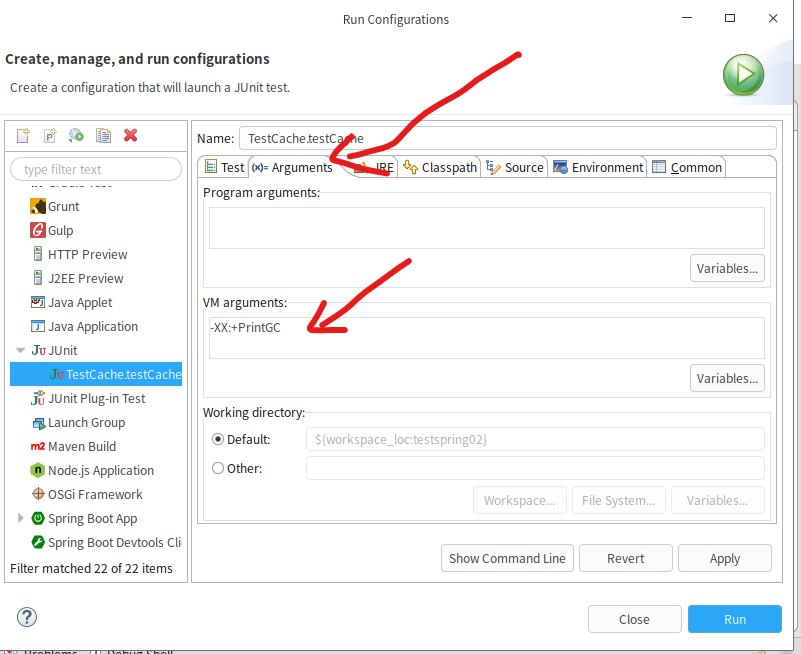Select Launch Group in the list
The height and width of the screenshot is (654, 801).
point(86,423)
